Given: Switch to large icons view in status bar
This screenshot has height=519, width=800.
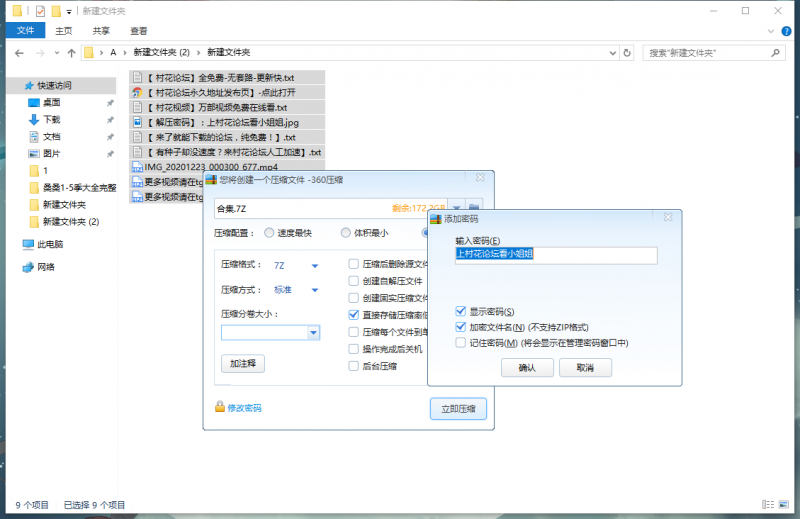Looking at the screenshot, I should (x=783, y=505).
